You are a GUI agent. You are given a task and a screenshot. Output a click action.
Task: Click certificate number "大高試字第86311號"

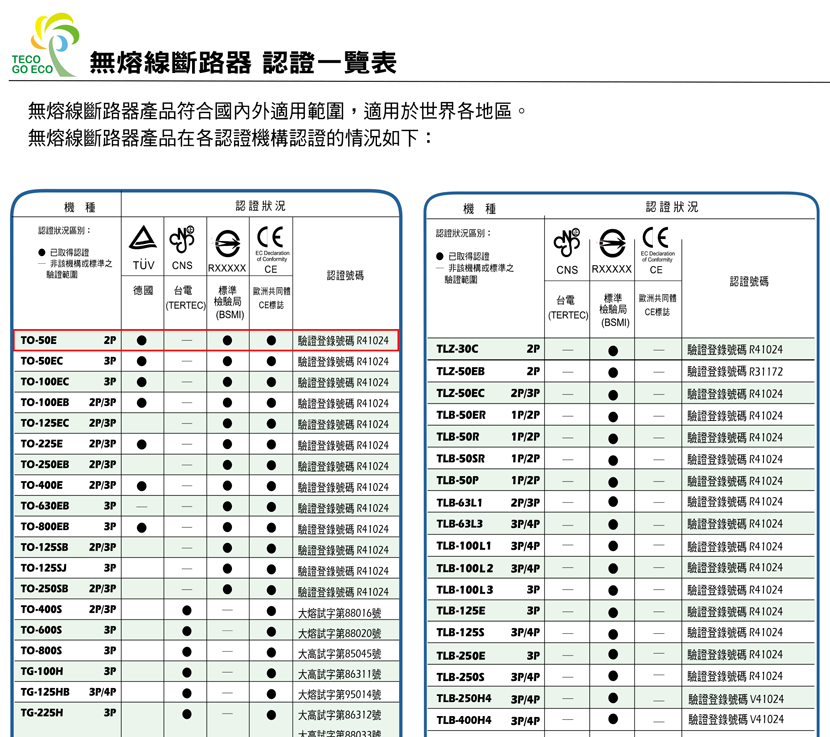[x=339, y=674]
